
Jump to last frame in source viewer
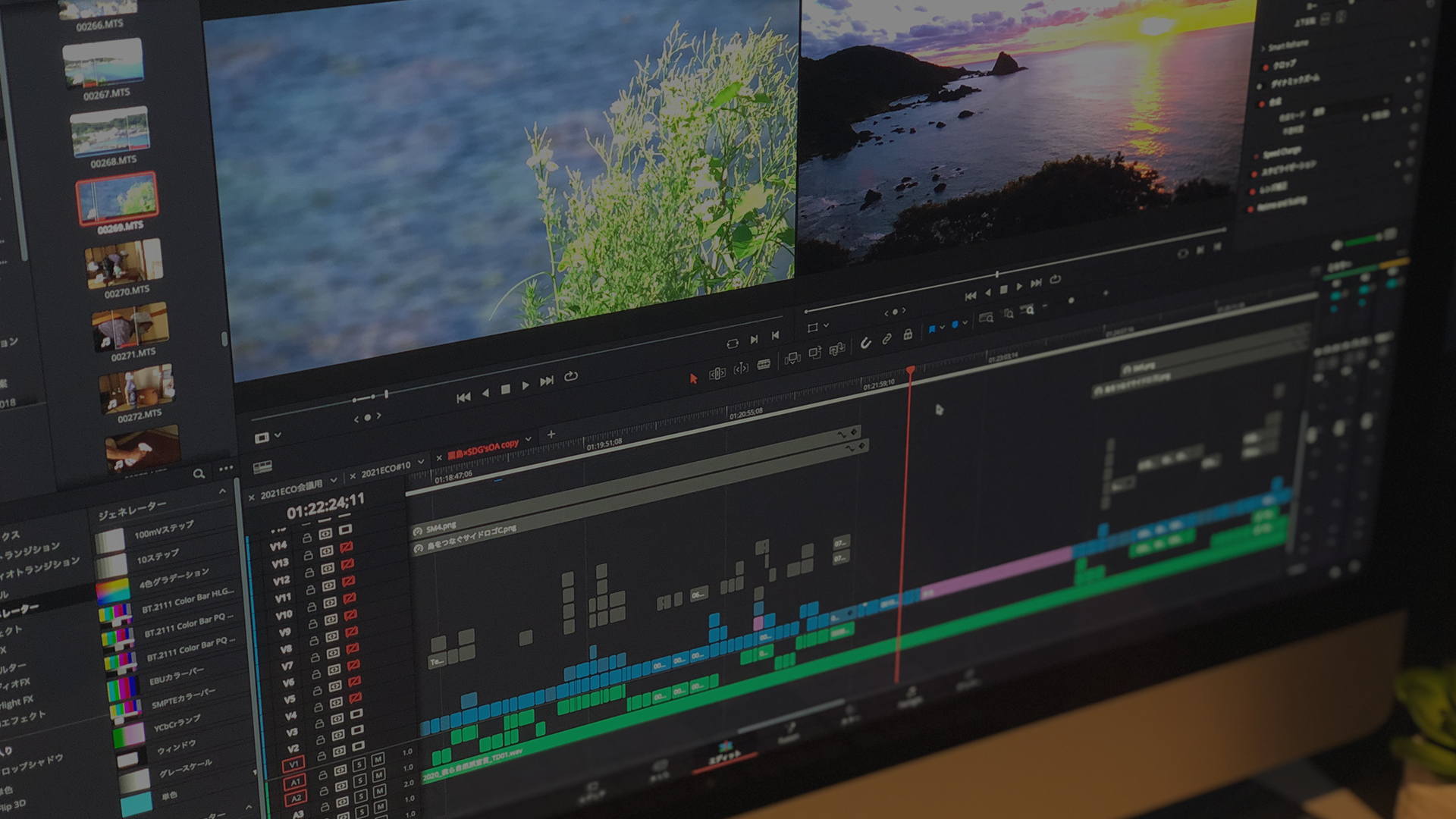[x=547, y=381]
